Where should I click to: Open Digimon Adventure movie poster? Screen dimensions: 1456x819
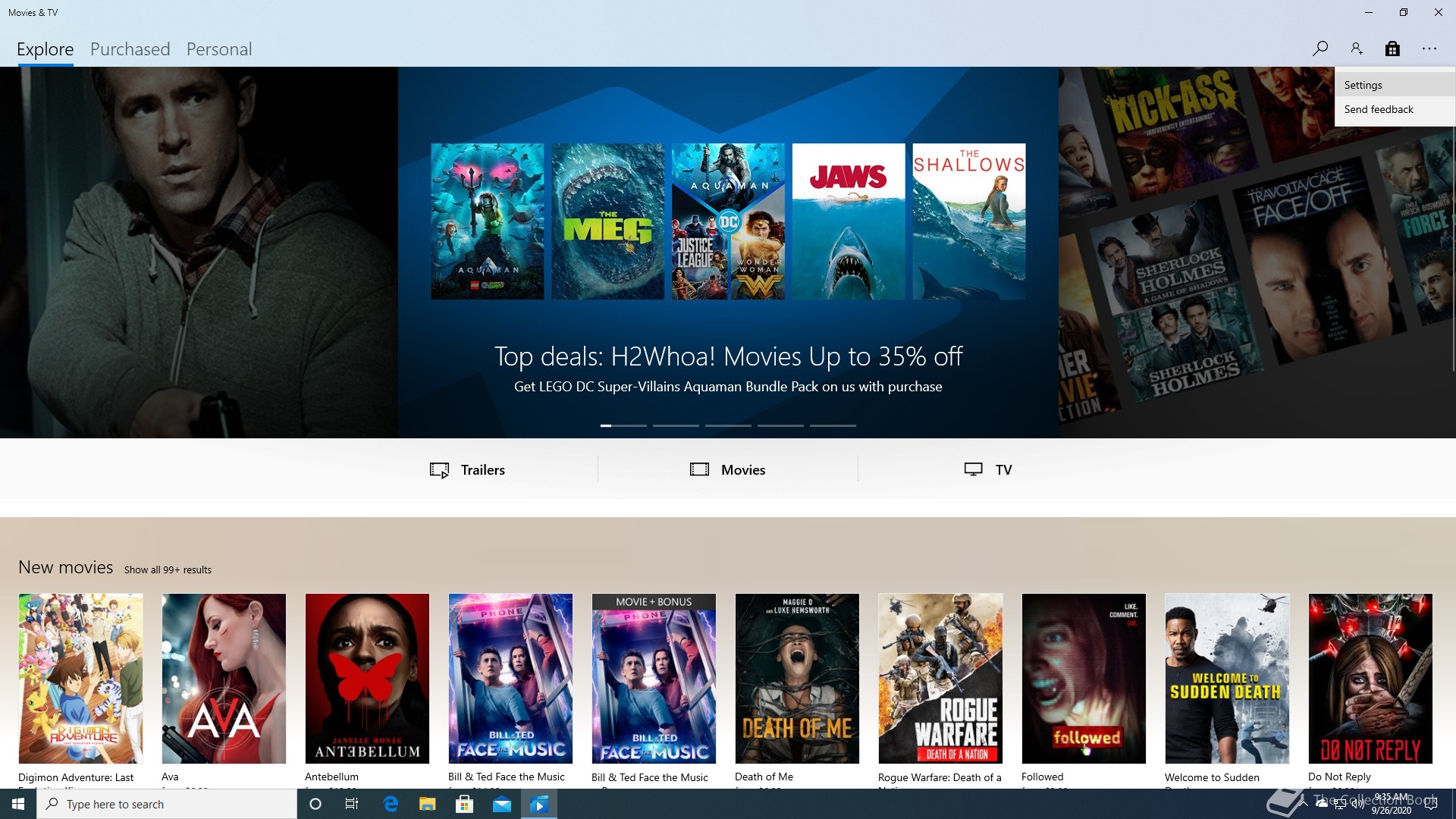click(80, 679)
